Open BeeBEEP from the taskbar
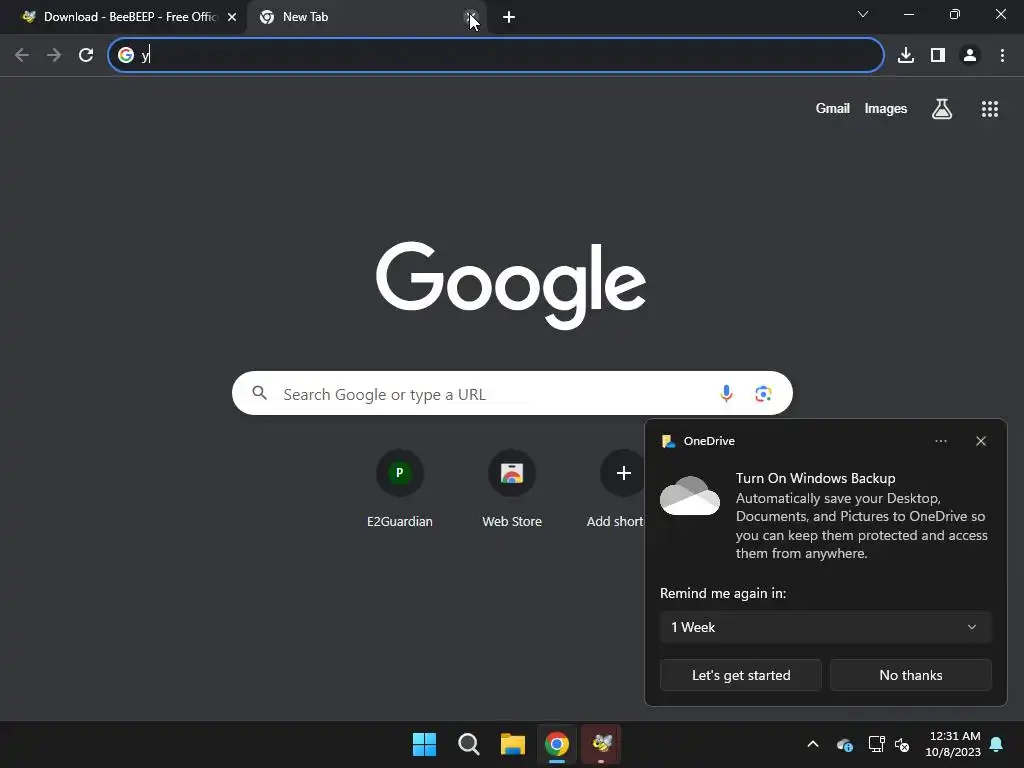 click(x=601, y=744)
